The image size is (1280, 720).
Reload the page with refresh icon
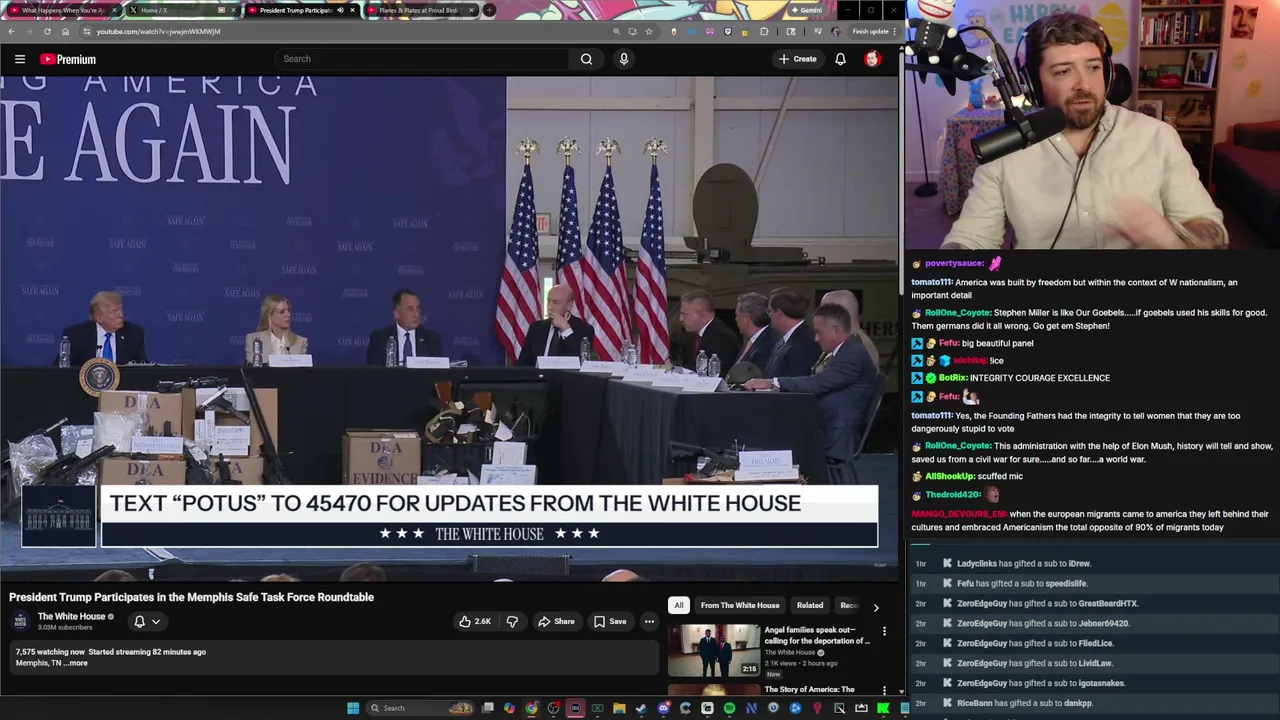(x=47, y=31)
